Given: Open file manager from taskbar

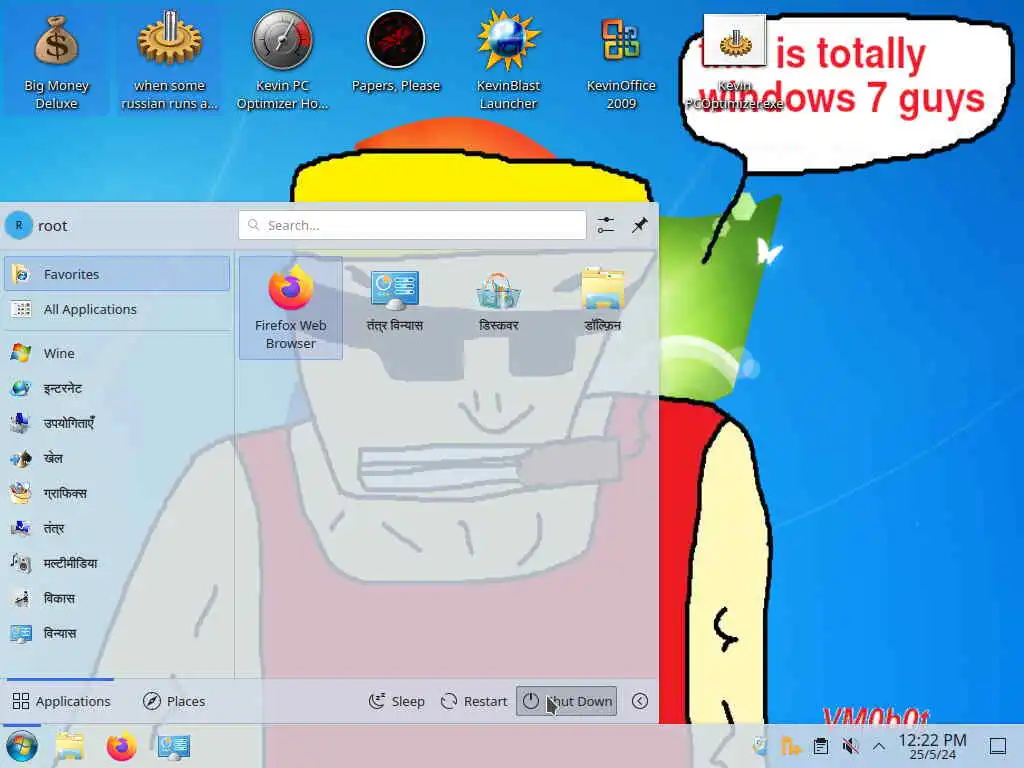Looking at the screenshot, I should coord(70,746).
